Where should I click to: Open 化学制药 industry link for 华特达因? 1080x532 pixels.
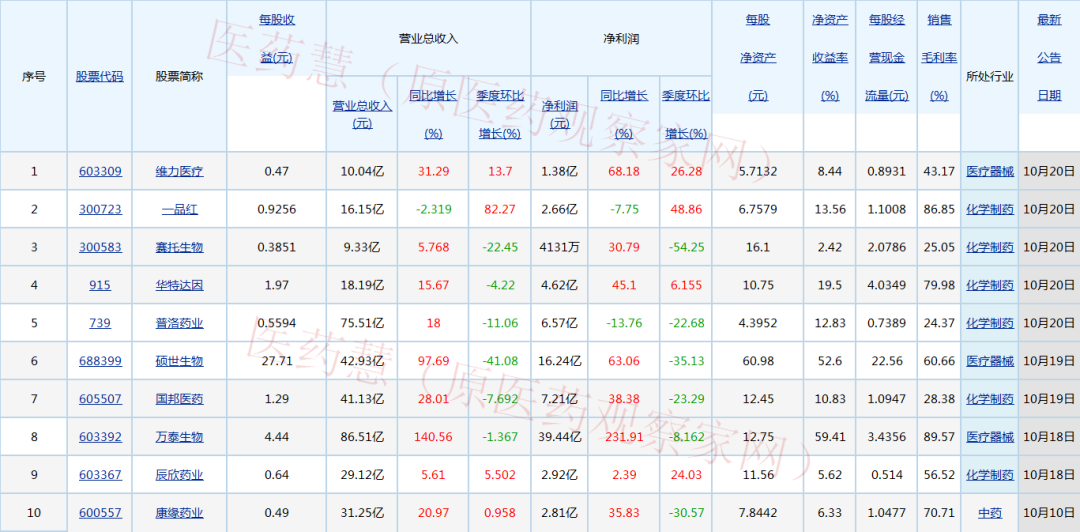(990, 285)
